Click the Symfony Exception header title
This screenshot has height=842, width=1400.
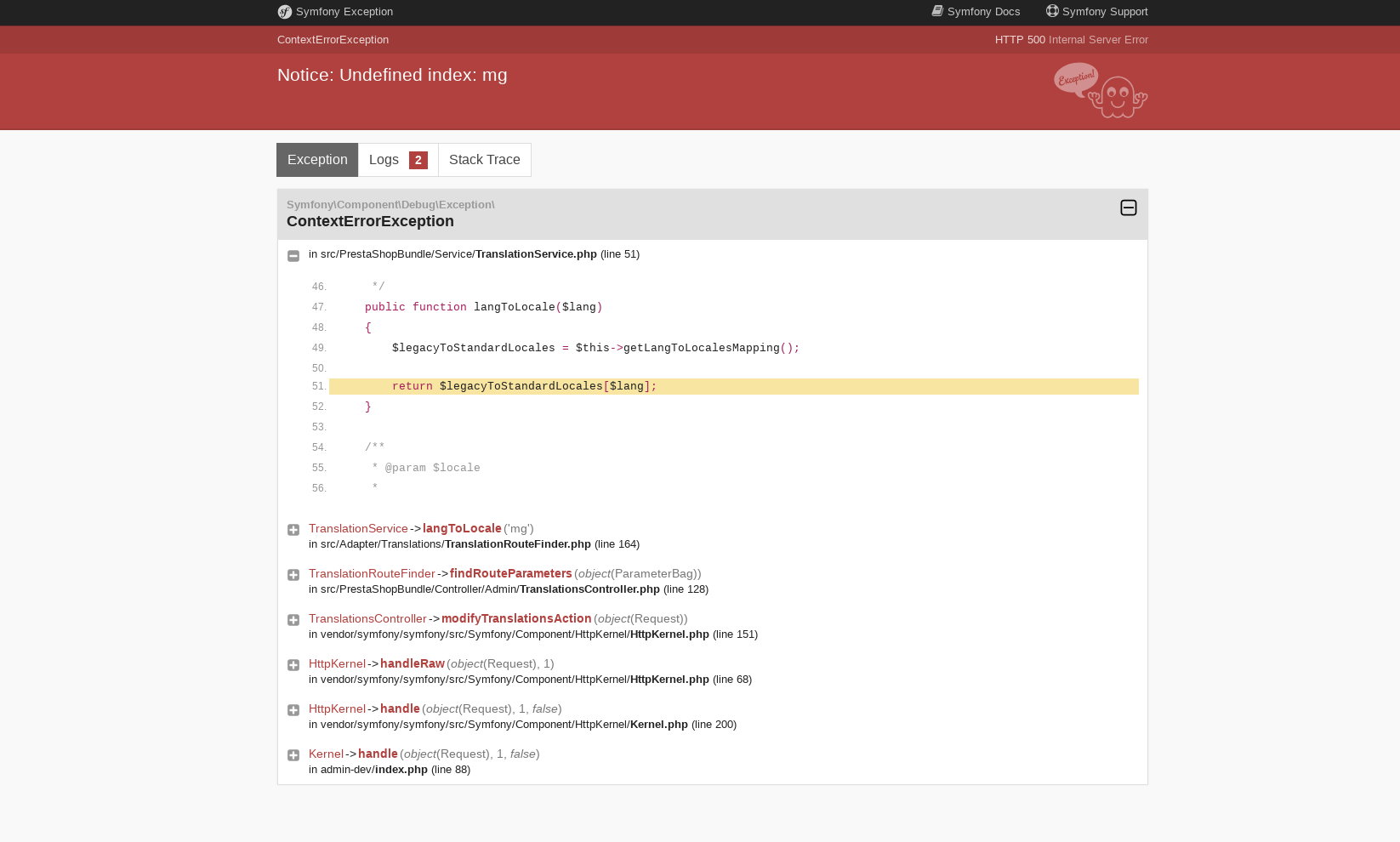tap(344, 12)
